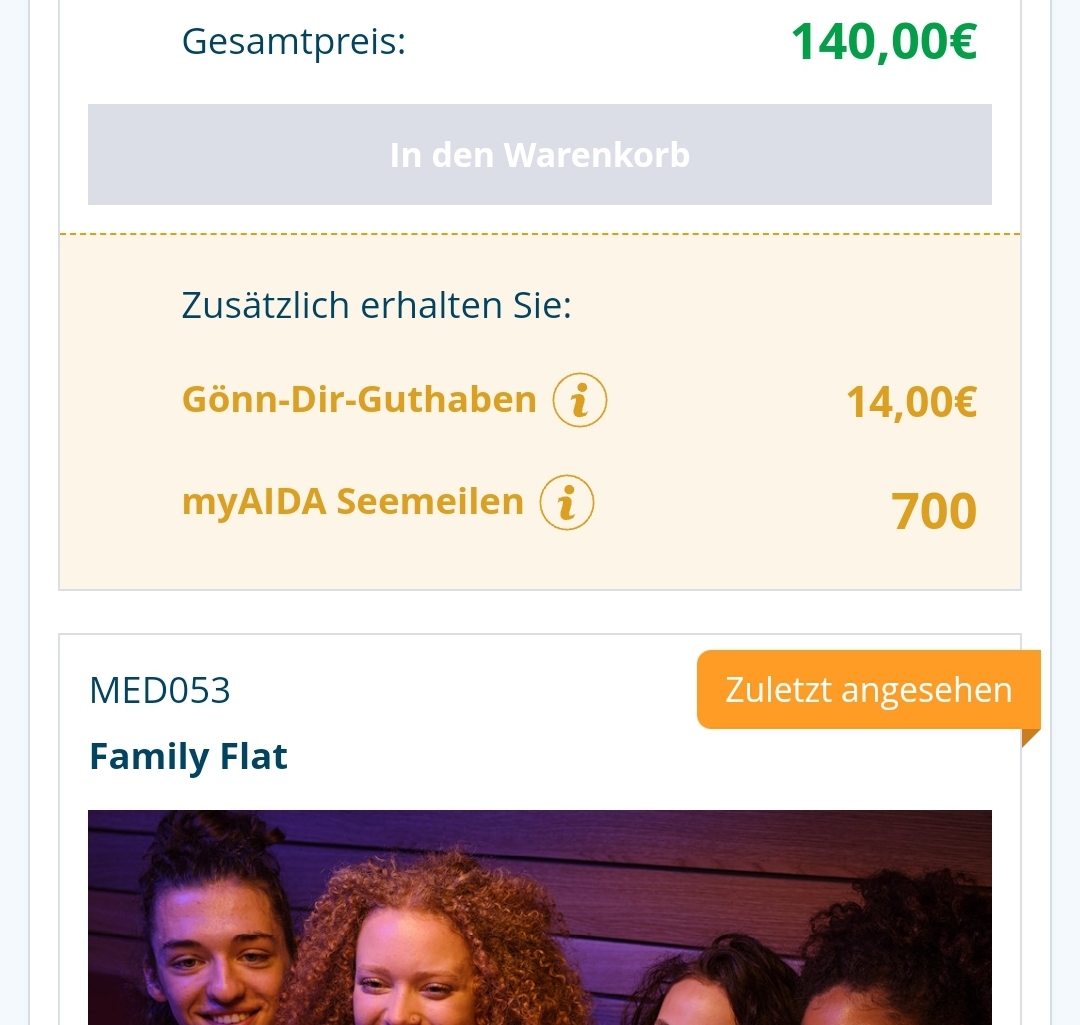This screenshot has height=1025, width=1080.
Task: Click the Zusätzlich erhalten Sie heading
Action: click(376, 305)
